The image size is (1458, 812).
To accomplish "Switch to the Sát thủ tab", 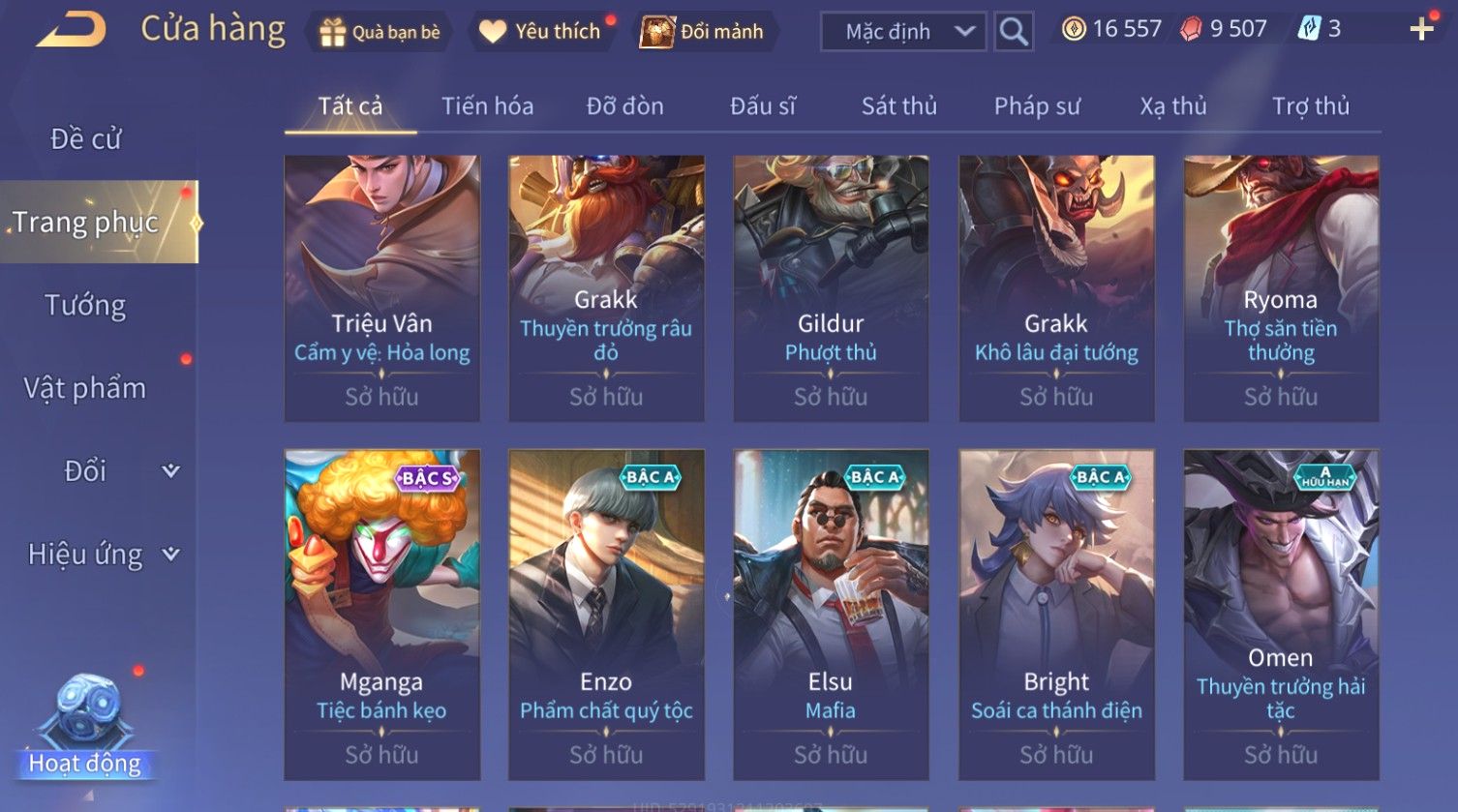I will 899,105.
